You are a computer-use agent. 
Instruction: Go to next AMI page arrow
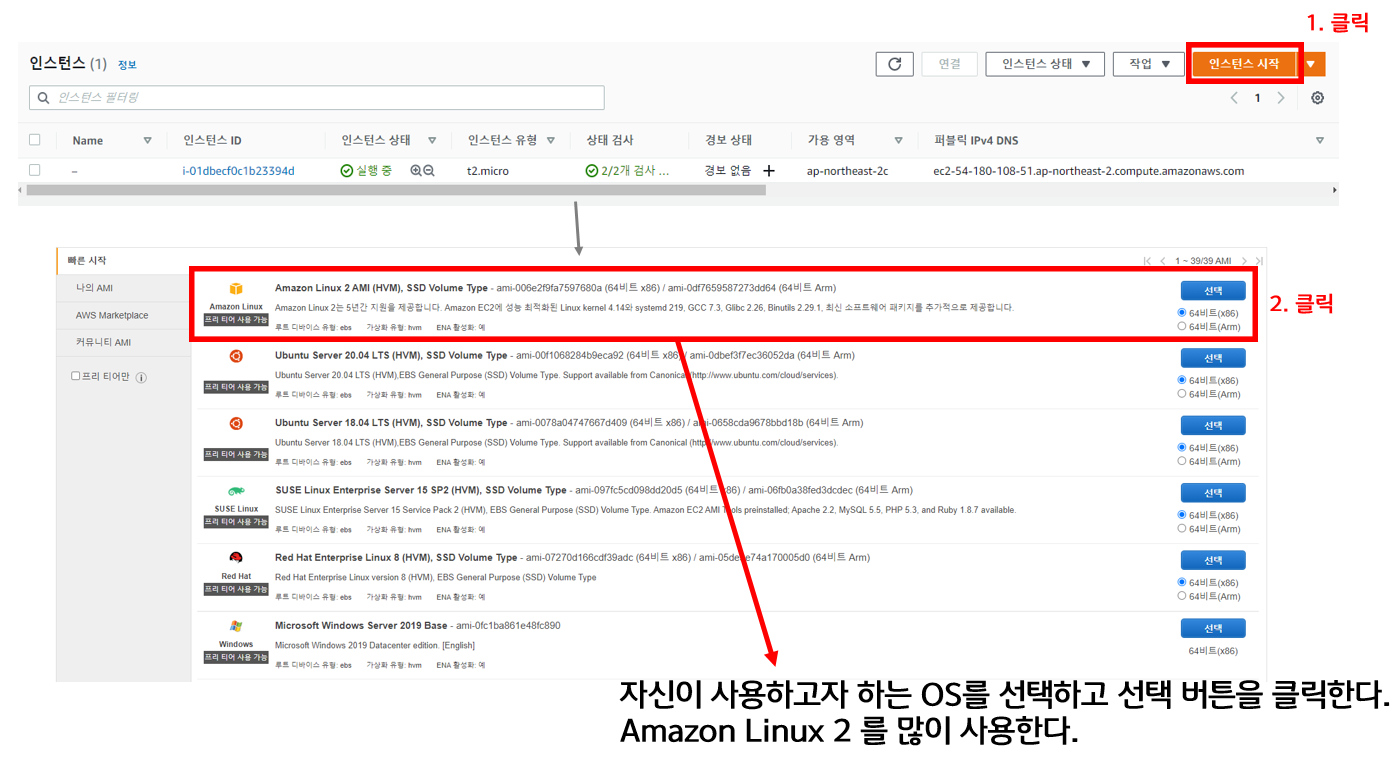(x=1245, y=261)
